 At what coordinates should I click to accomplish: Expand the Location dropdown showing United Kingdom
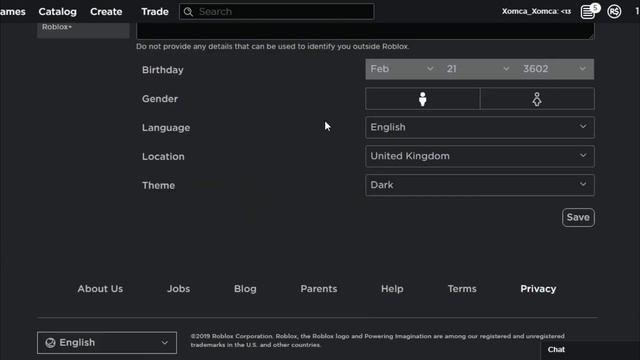click(480, 156)
